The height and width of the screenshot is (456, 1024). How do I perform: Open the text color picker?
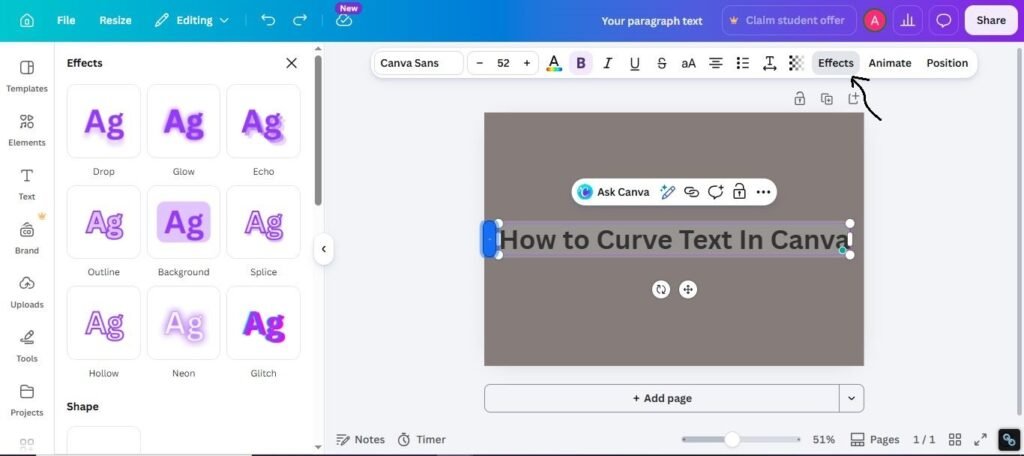coord(554,63)
